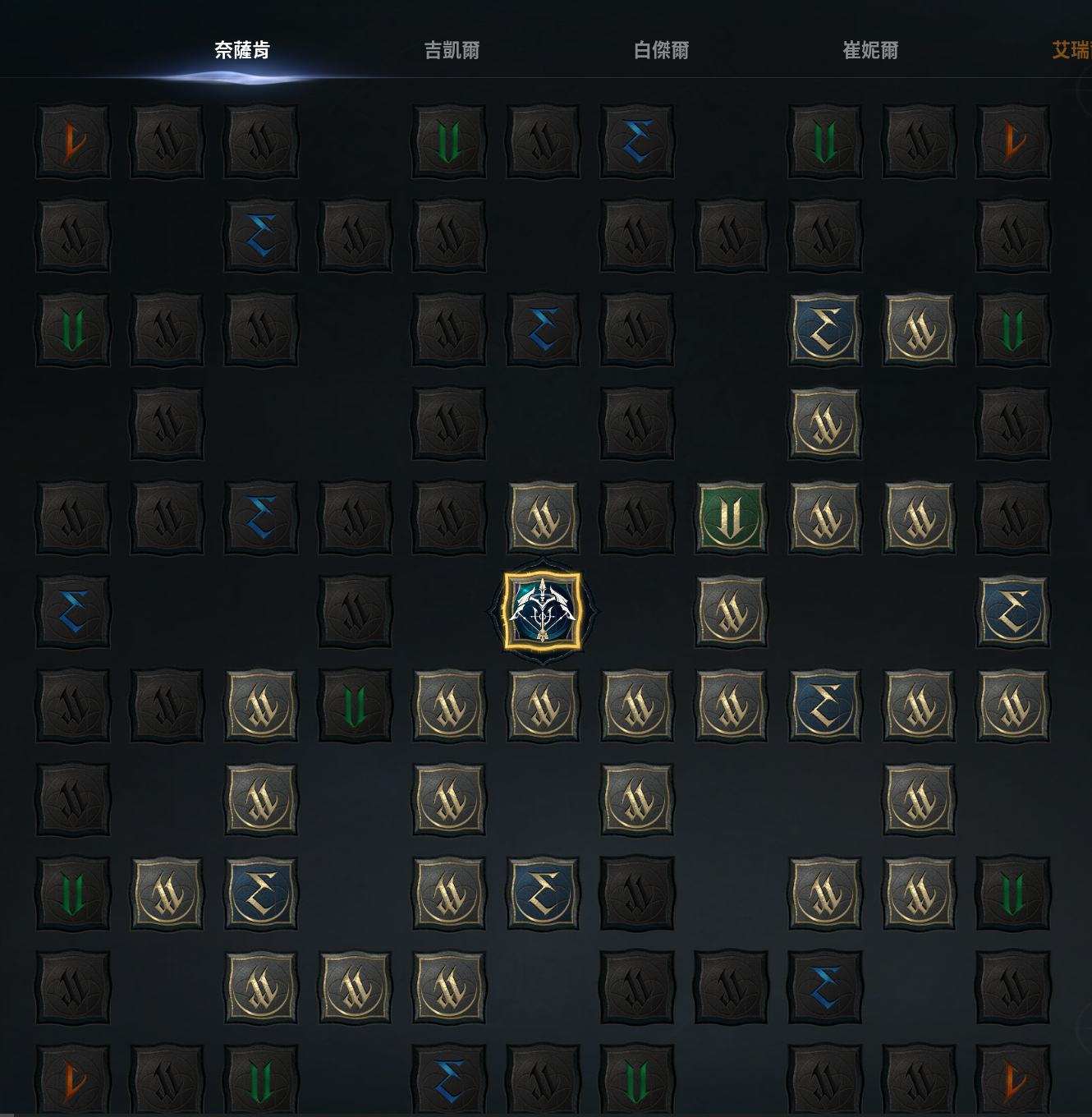Select the orange rune node in top-right corner
Screen dimensions: 1092x1117
click(1013, 141)
